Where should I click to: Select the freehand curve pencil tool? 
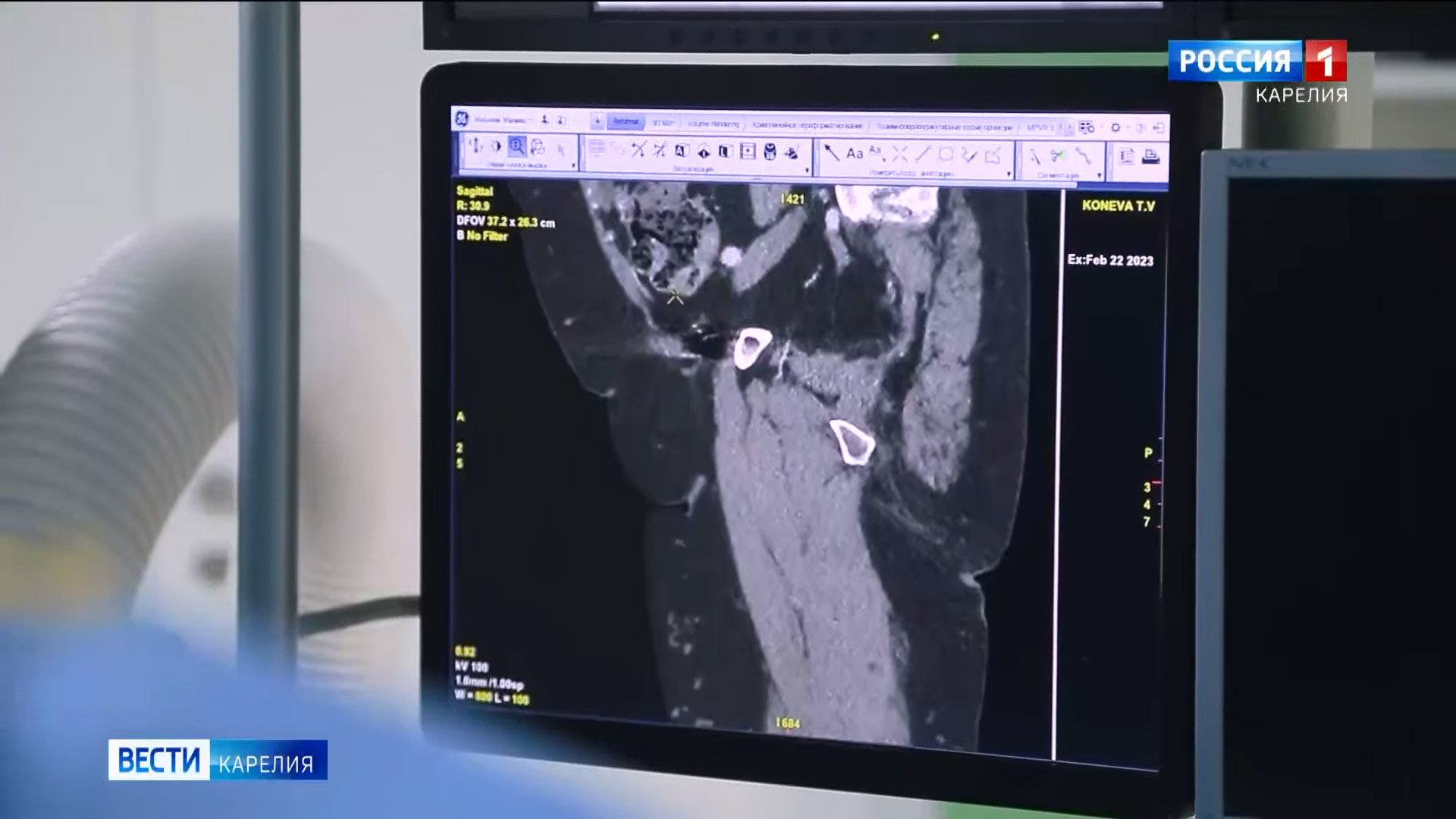coord(969,155)
